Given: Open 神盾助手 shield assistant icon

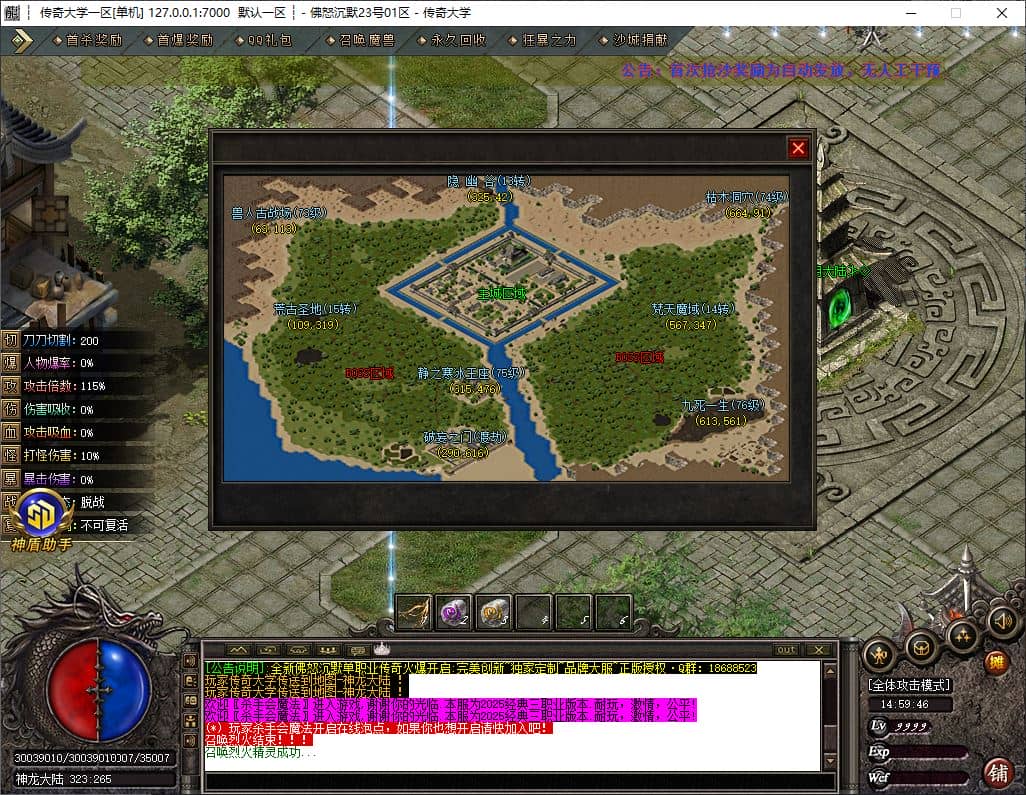Looking at the screenshot, I should [41, 520].
